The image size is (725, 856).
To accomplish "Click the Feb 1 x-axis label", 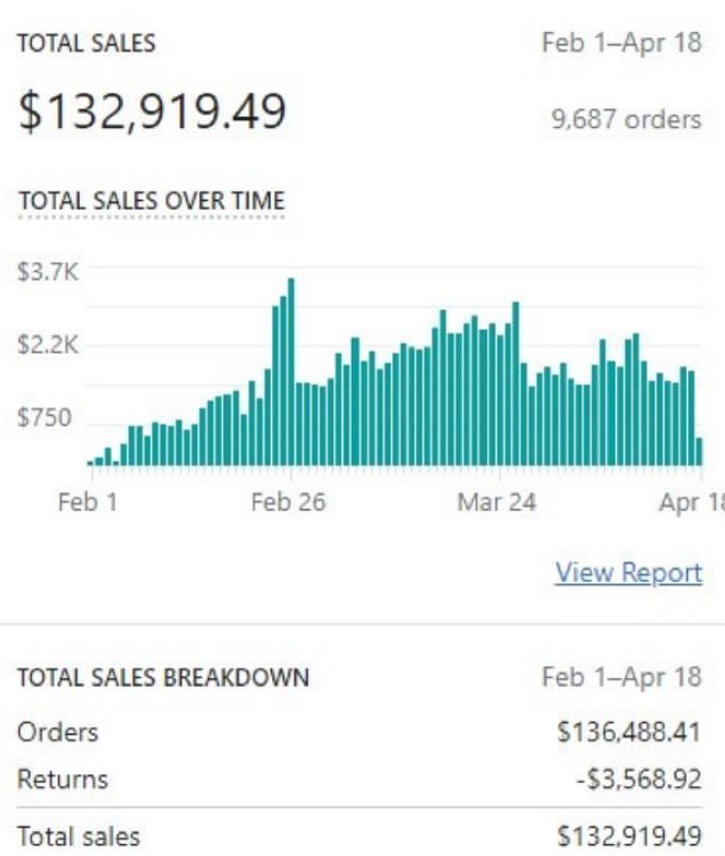I will pos(87,502).
